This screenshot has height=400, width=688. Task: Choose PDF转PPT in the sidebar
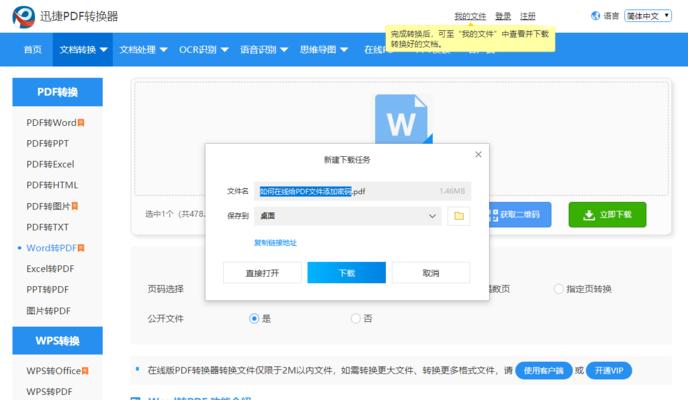[47, 143]
